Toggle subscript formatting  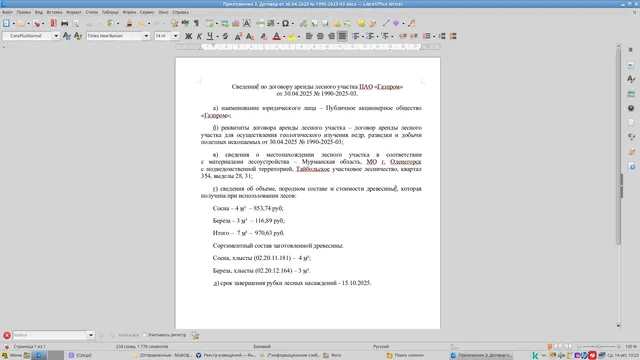250,36
